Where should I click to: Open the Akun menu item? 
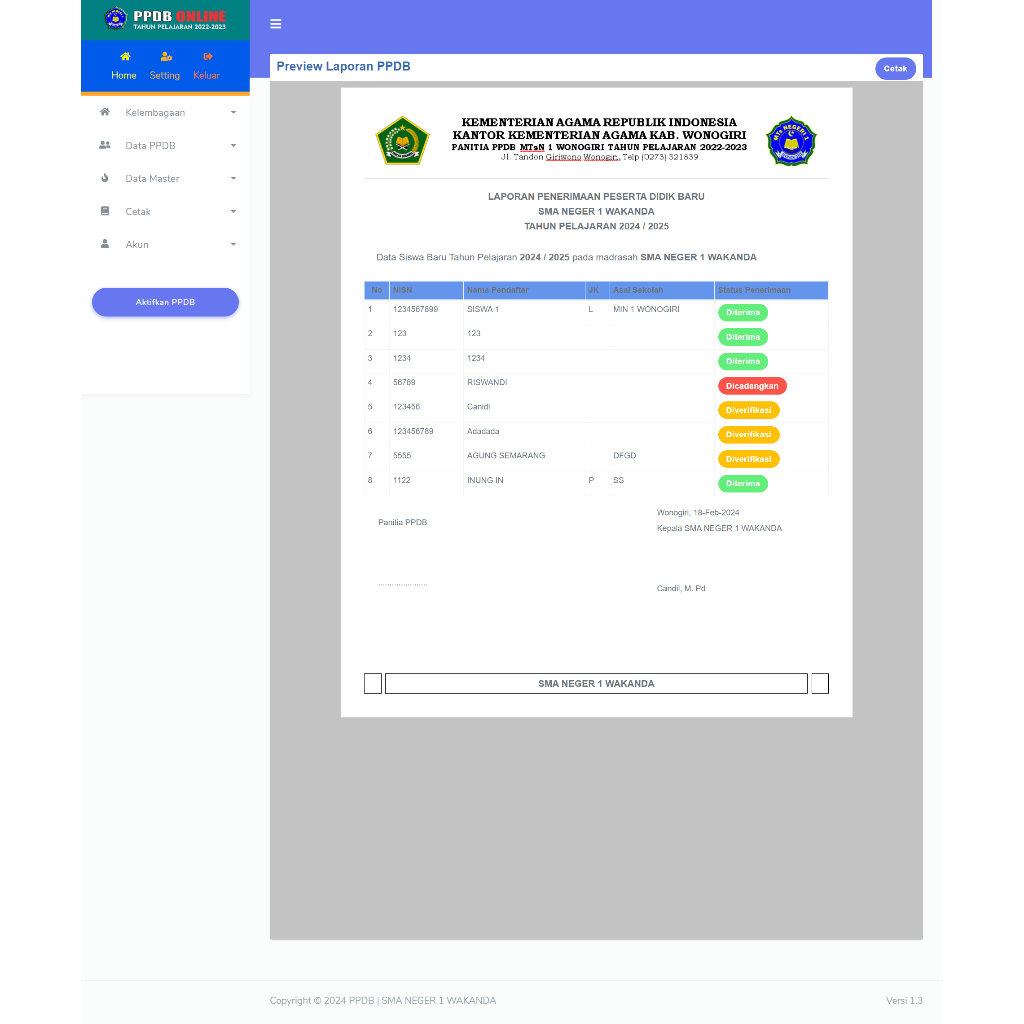tap(165, 244)
